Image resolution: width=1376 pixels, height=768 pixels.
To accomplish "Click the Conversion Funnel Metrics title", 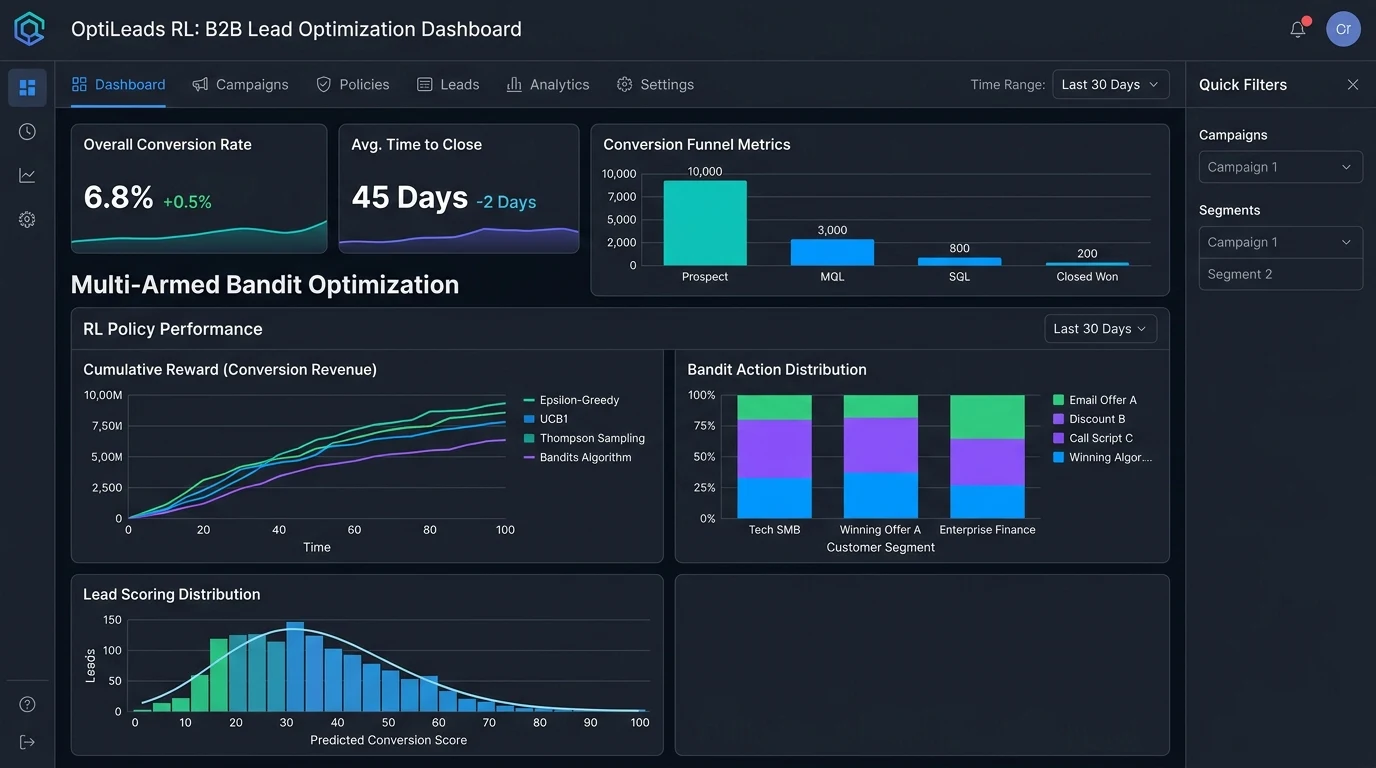I will [x=697, y=145].
